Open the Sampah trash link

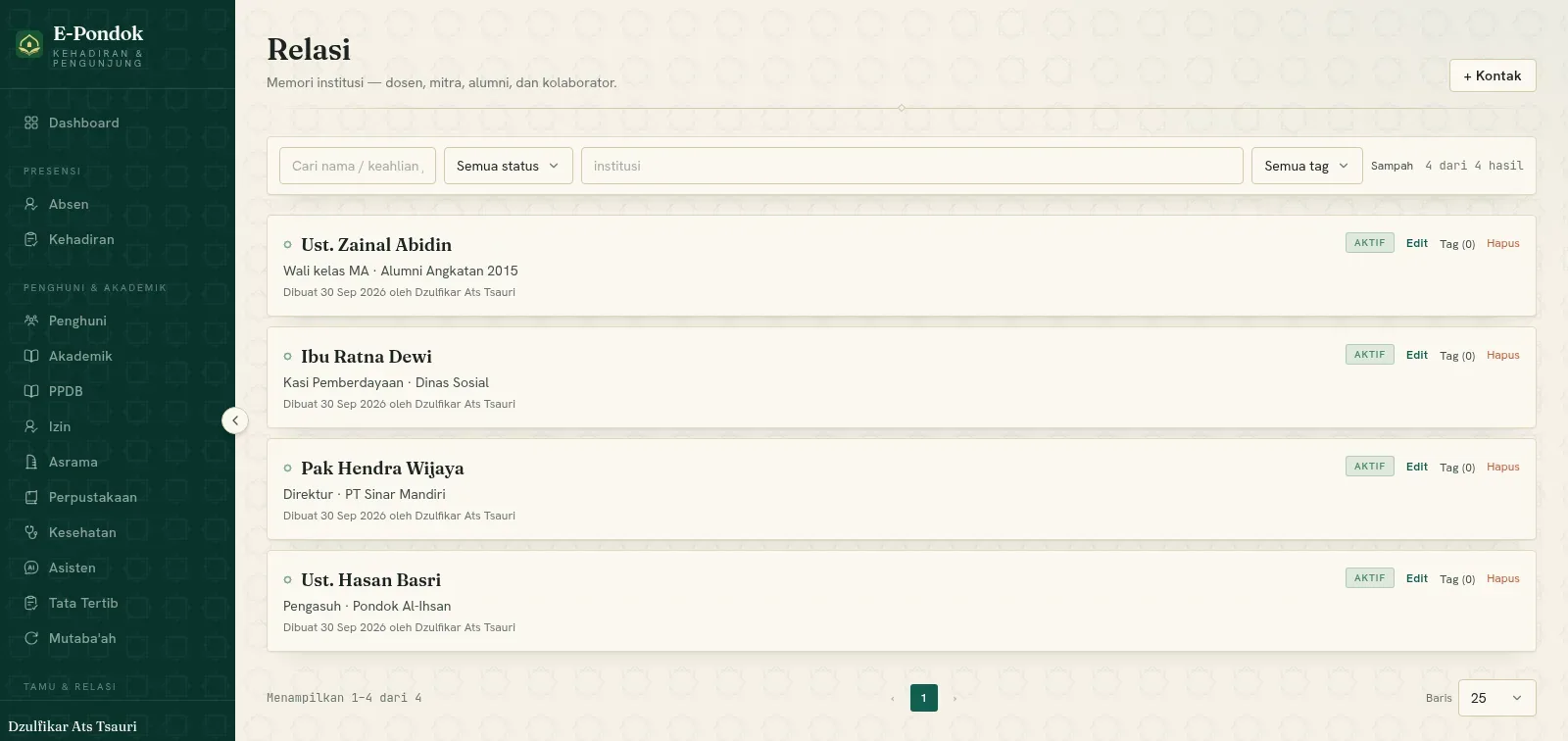click(1392, 166)
